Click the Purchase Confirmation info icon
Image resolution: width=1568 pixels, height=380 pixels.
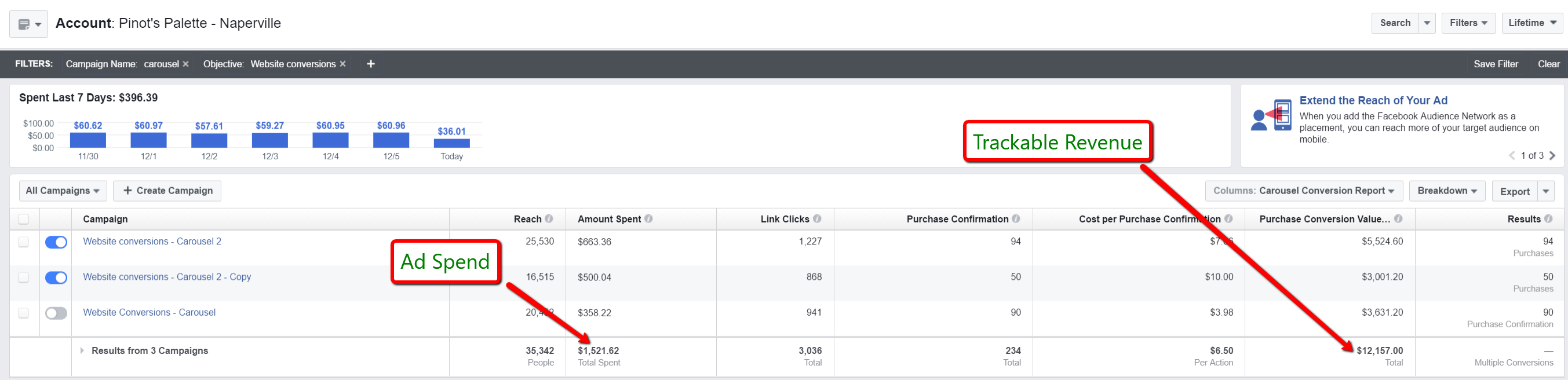coord(1016,218)
